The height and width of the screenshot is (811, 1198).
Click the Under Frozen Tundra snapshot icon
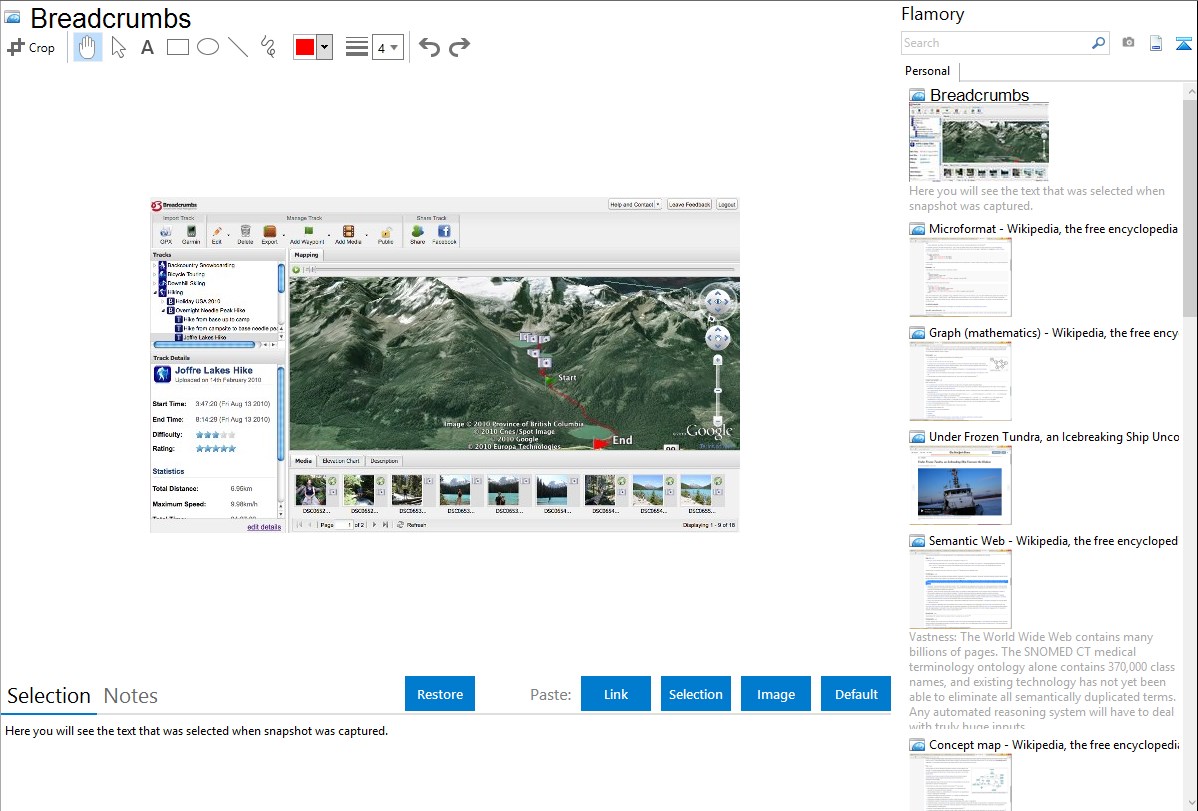tap(918, 437)
